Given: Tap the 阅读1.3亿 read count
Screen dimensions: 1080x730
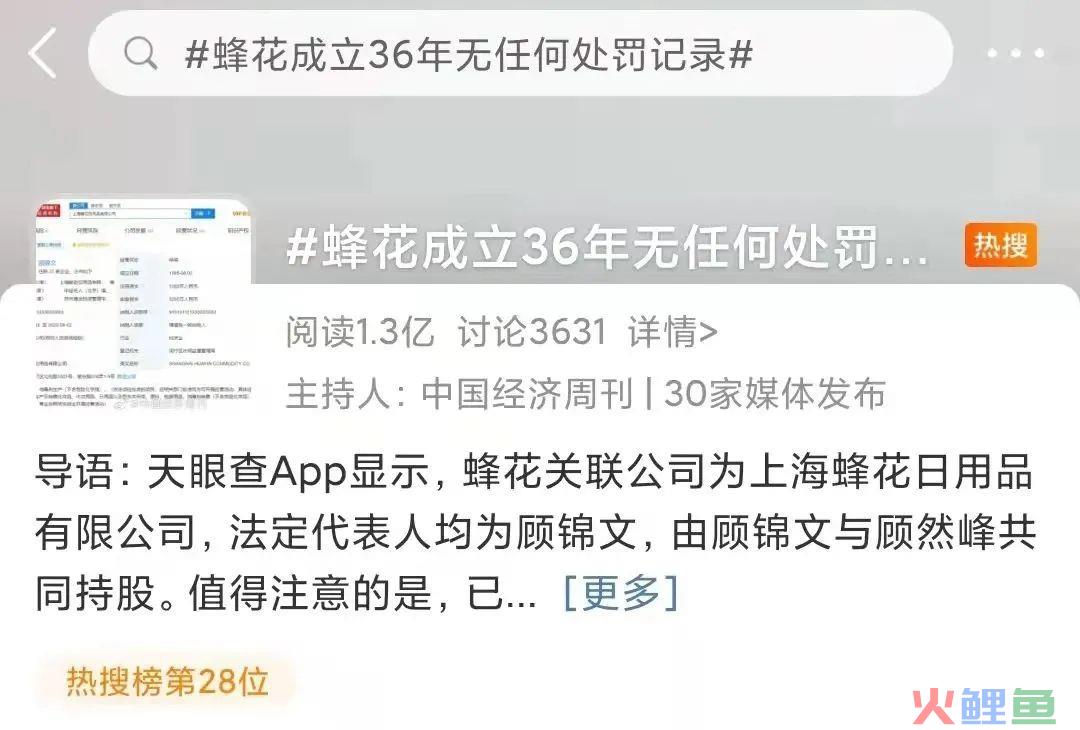Looking at the screenshot, I should click(x=360, y=332).
